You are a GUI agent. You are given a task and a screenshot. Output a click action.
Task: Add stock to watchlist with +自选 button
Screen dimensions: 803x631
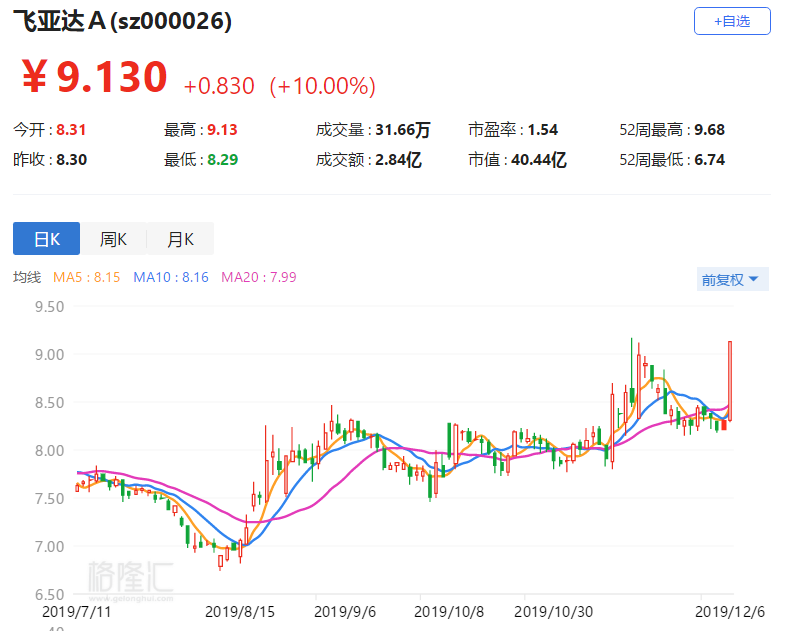[732, 21]
